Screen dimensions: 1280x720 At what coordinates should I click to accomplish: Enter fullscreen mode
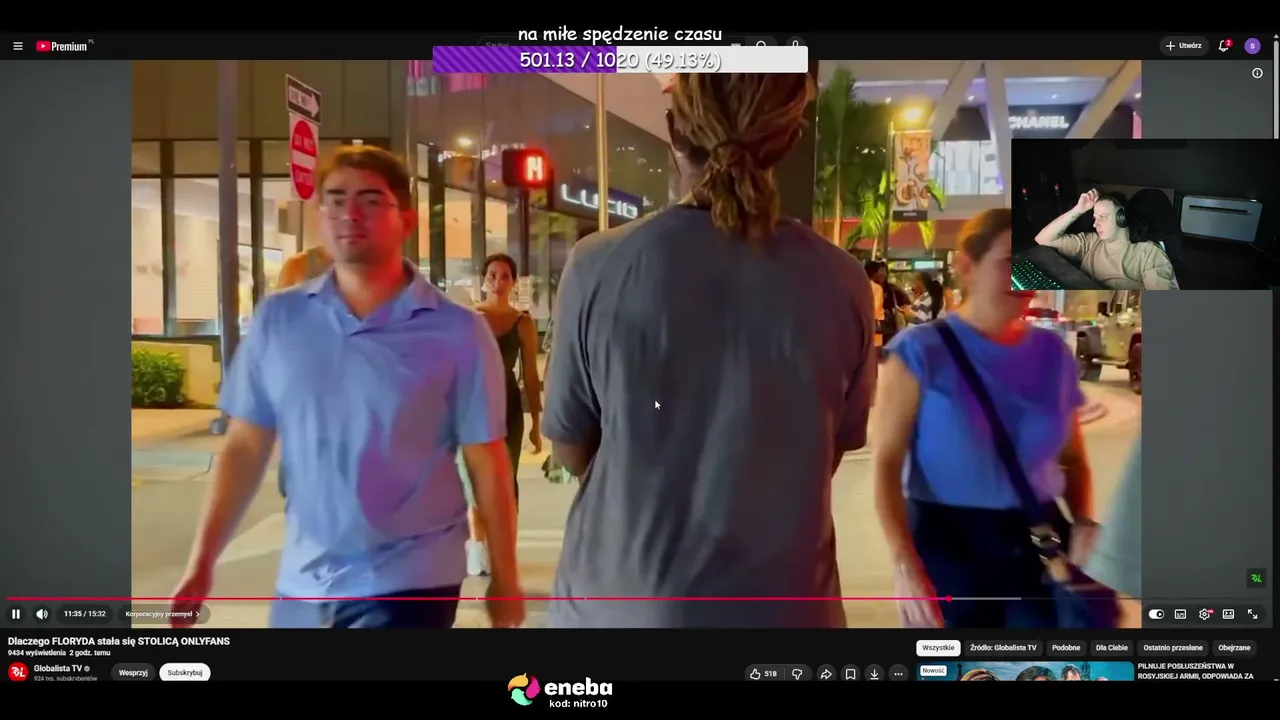(1252, 614)
